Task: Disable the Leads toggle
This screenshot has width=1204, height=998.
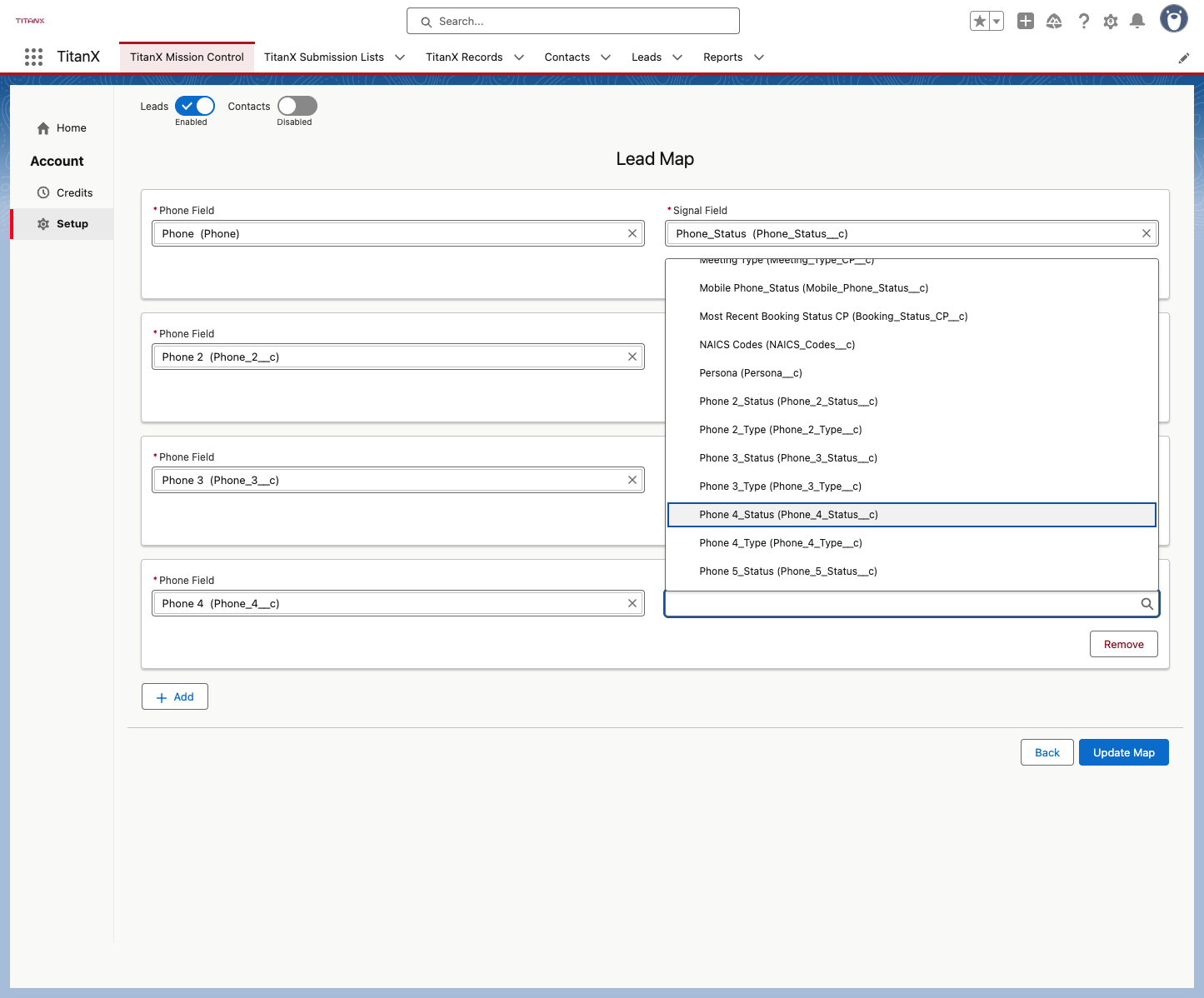Action: 195,106
